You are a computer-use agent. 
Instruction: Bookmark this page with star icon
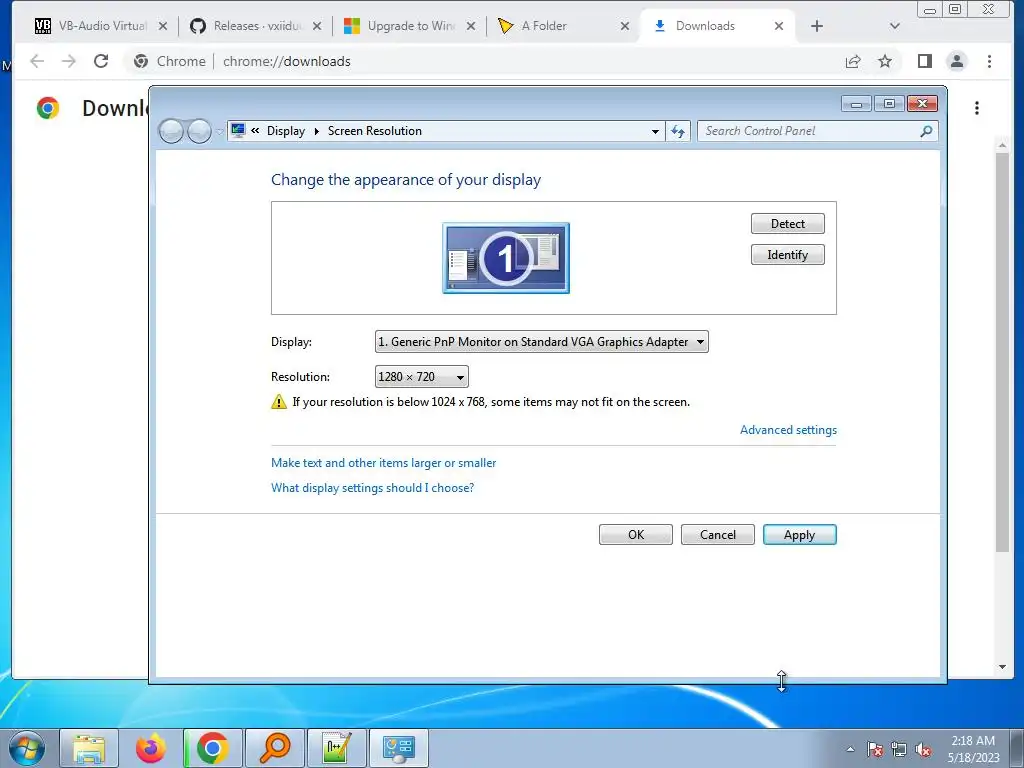pyautogui.click(x=884, y=61)
